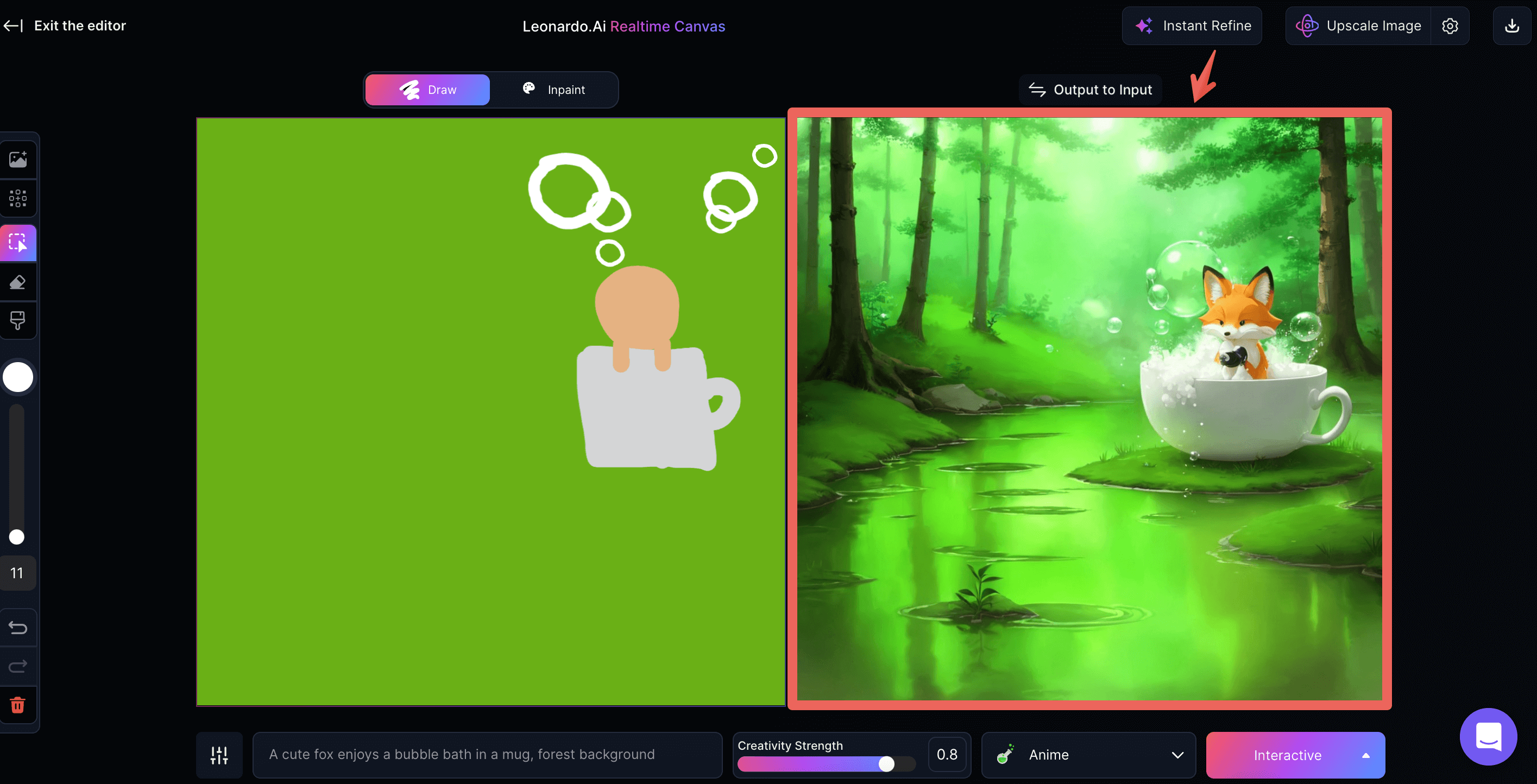Switch to Inpaint mode
This screenshot has width=1537, height=784.
click(x=554, y=90)
